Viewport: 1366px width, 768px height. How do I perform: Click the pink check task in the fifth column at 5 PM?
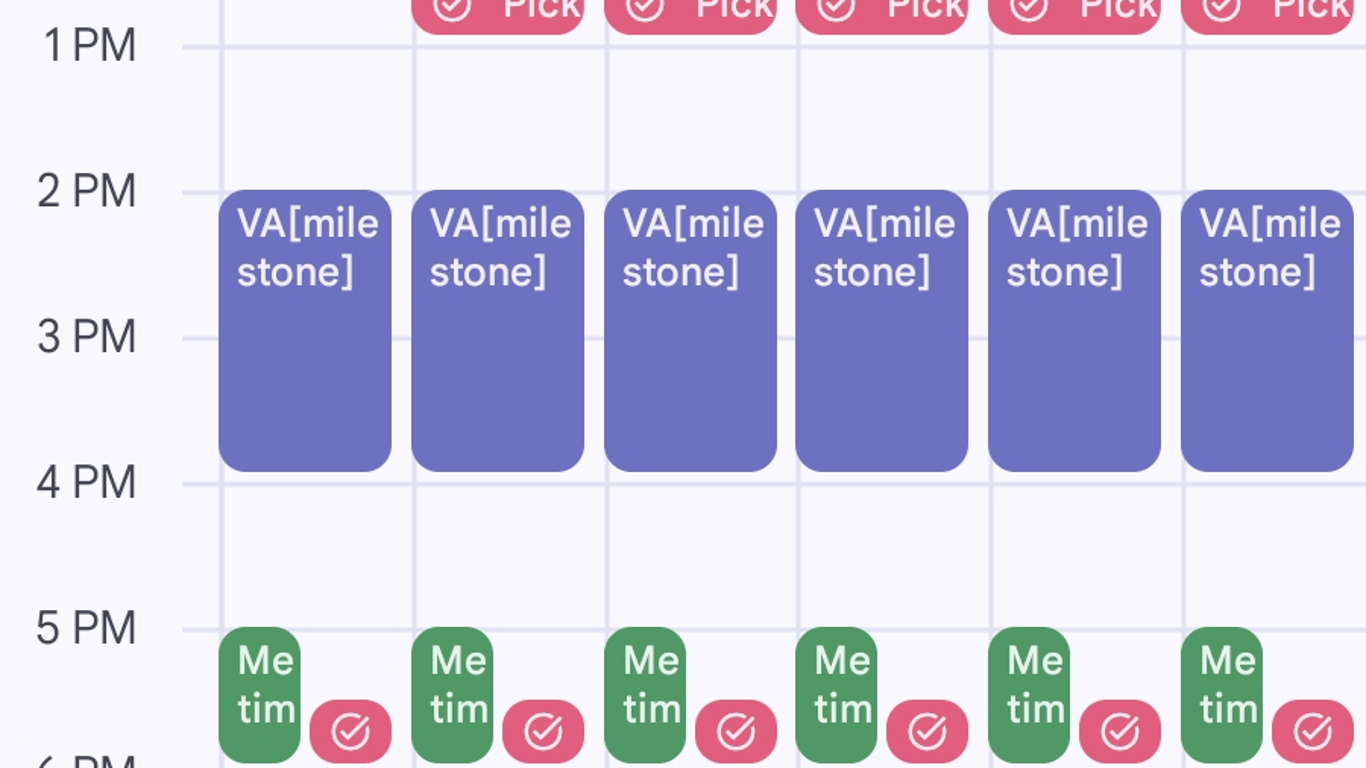(1120, 732)
